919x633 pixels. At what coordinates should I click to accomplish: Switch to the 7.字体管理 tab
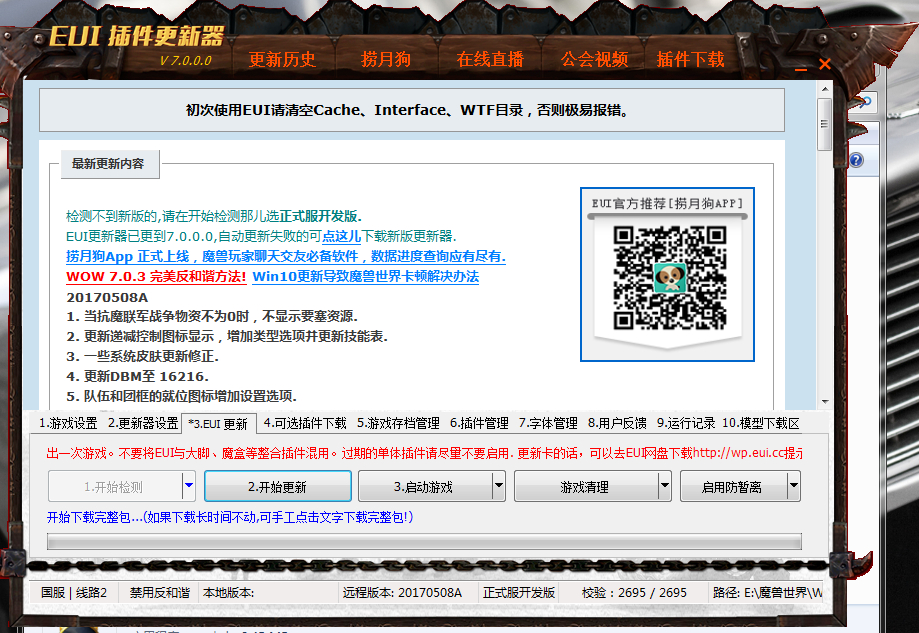pyautogui.click(x=548, y=423)
